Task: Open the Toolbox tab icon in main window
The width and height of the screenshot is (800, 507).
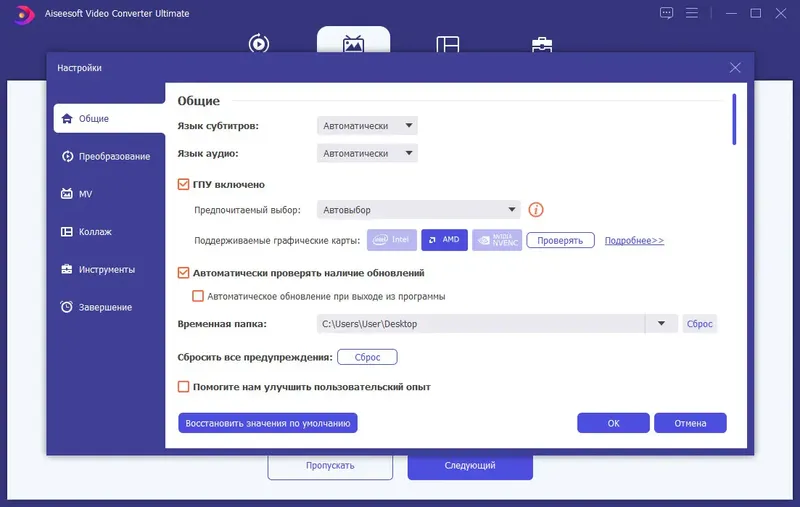Action: pyautogui.click(x=542, y=45)
